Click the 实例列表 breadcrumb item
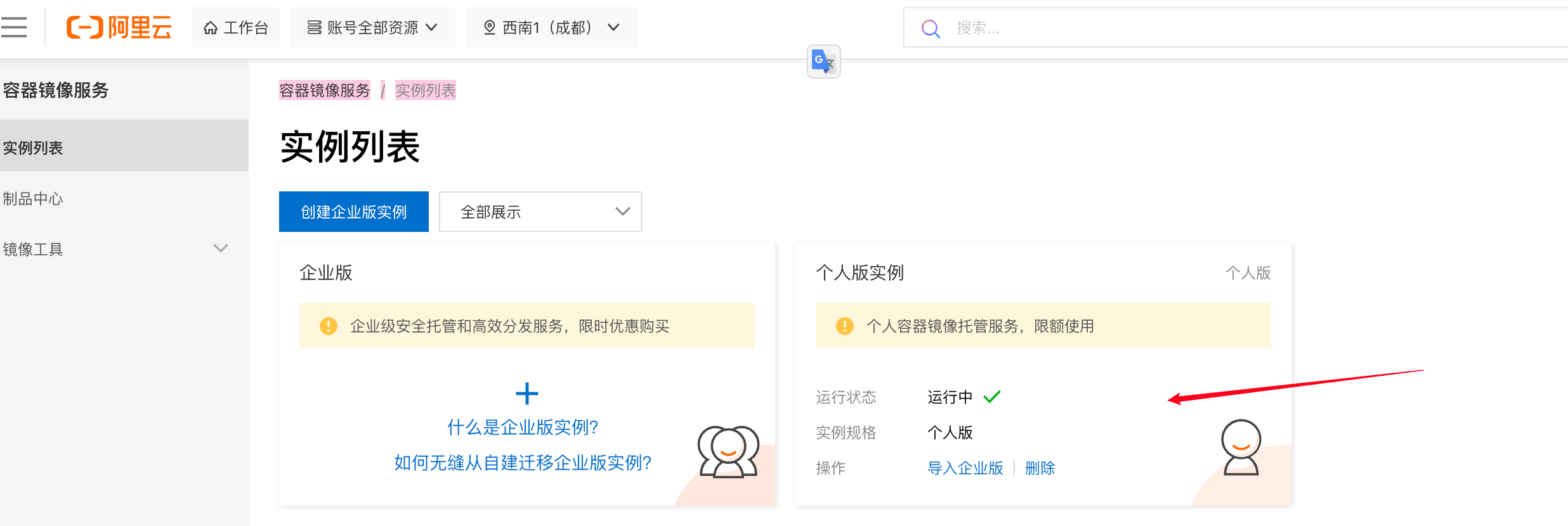The width and height of the screenshot is (1568, 526). tap(426, 91)
